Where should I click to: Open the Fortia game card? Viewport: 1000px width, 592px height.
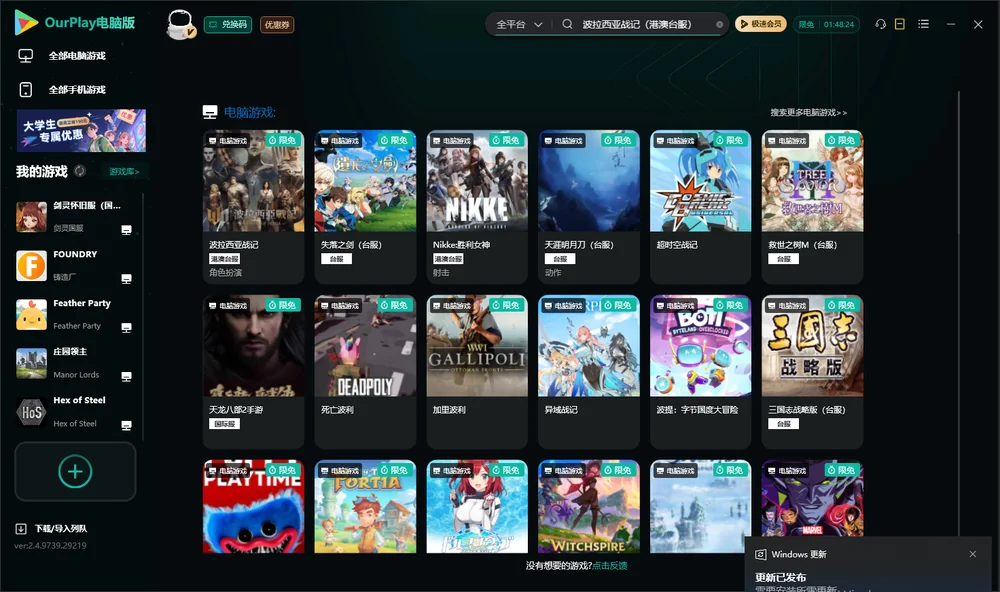(365, 507)
